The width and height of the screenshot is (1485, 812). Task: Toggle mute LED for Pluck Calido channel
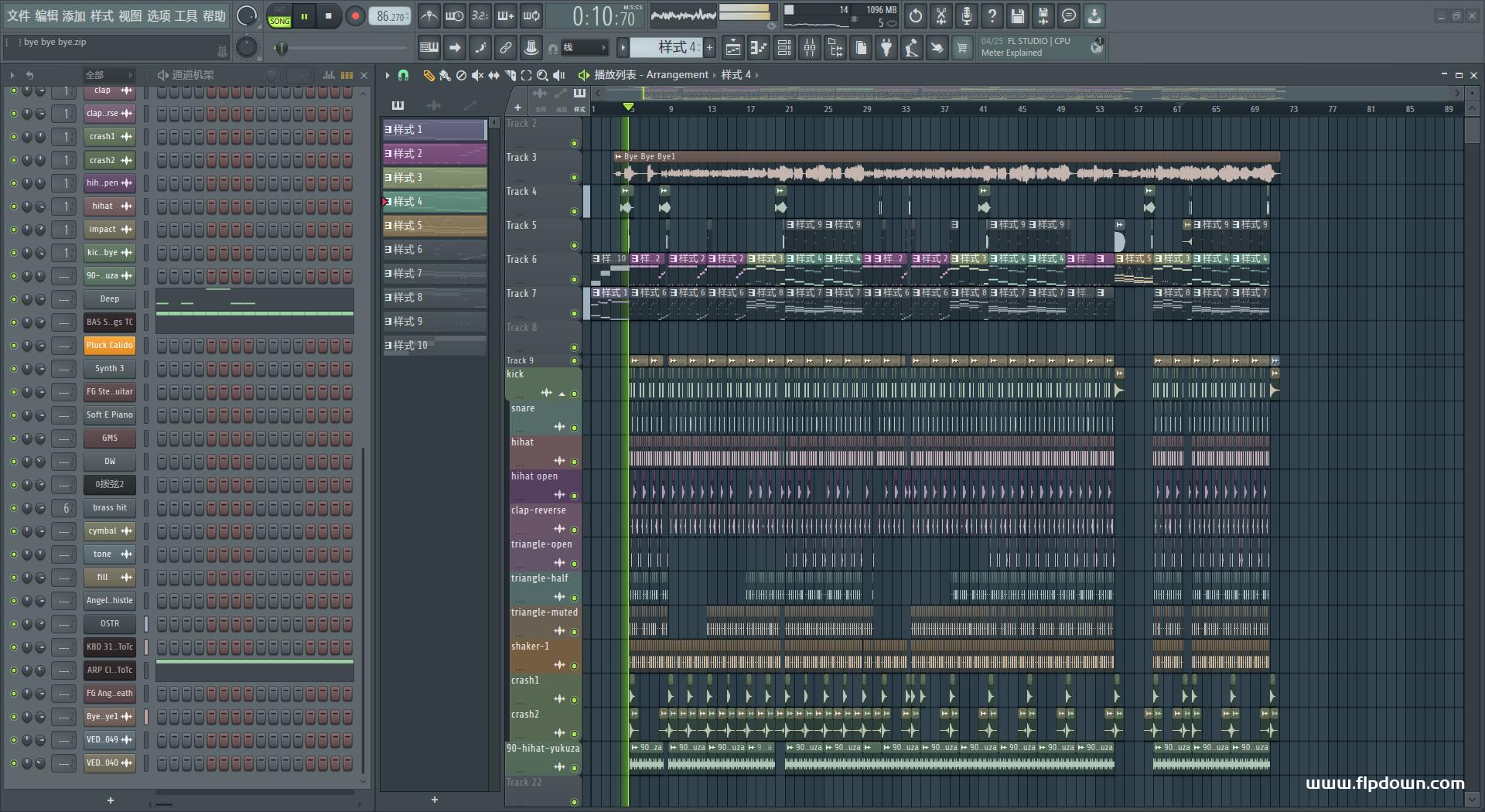tap(13, 346)
